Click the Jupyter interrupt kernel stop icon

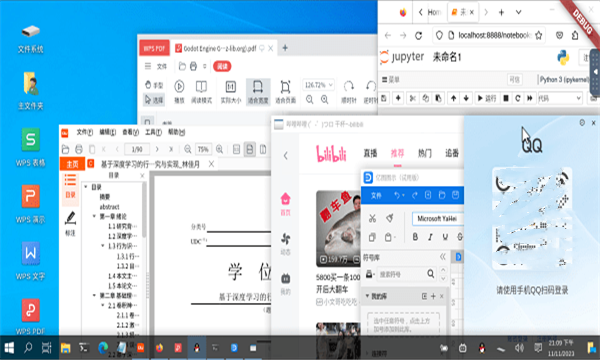tap(505, 98)
